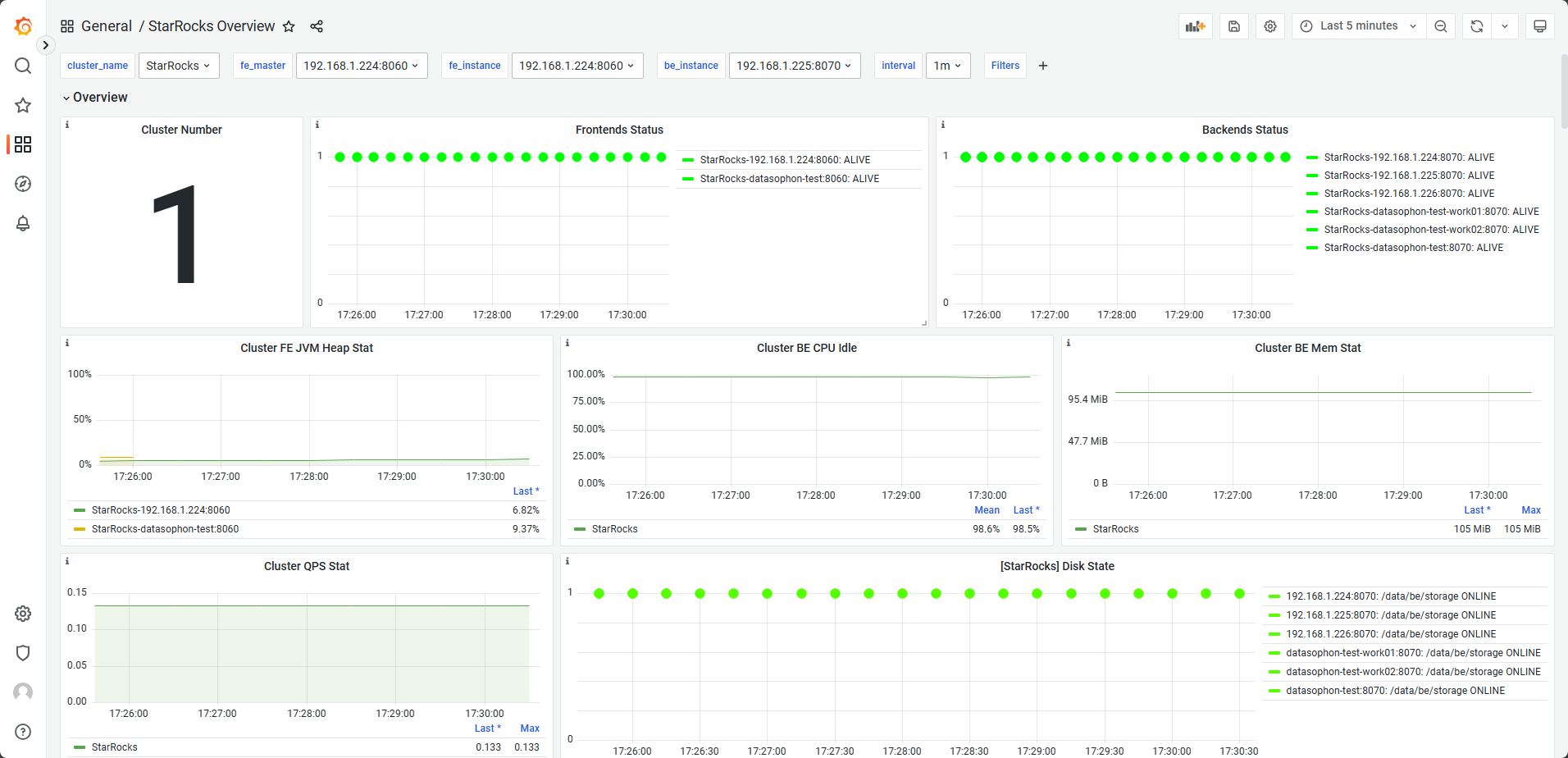
Task: Open Configuration gear in sidebar
Action: tap(23, 614)
